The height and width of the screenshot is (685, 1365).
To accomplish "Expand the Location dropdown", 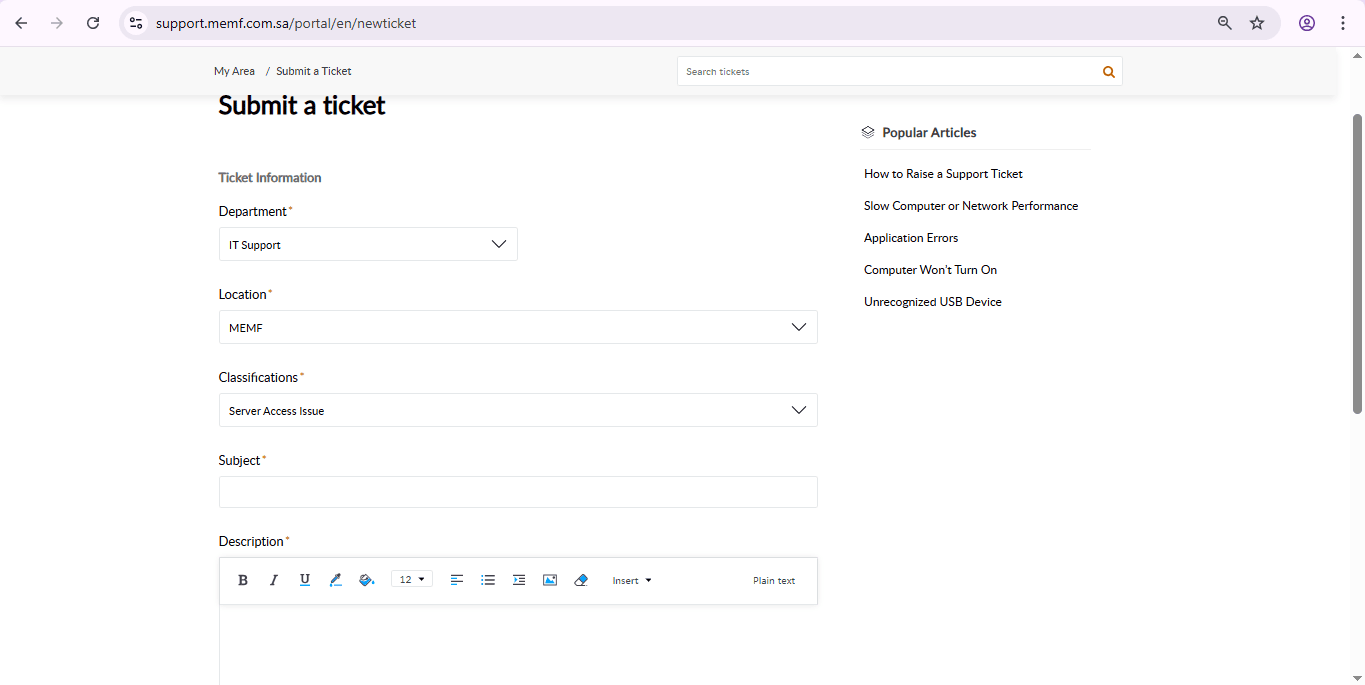I will point(518,327).
